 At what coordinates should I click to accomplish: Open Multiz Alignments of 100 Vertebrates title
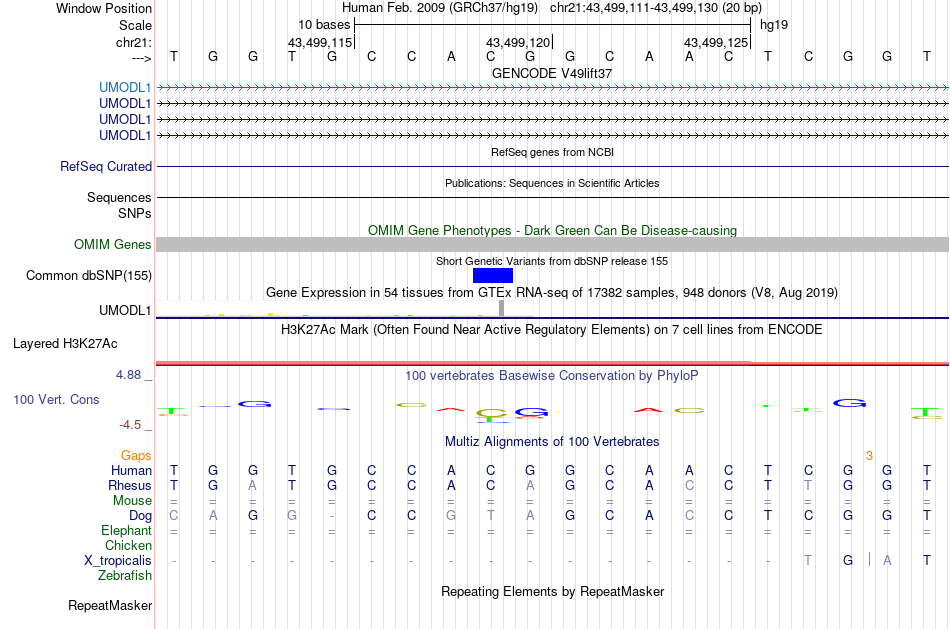tap(552, 442)
